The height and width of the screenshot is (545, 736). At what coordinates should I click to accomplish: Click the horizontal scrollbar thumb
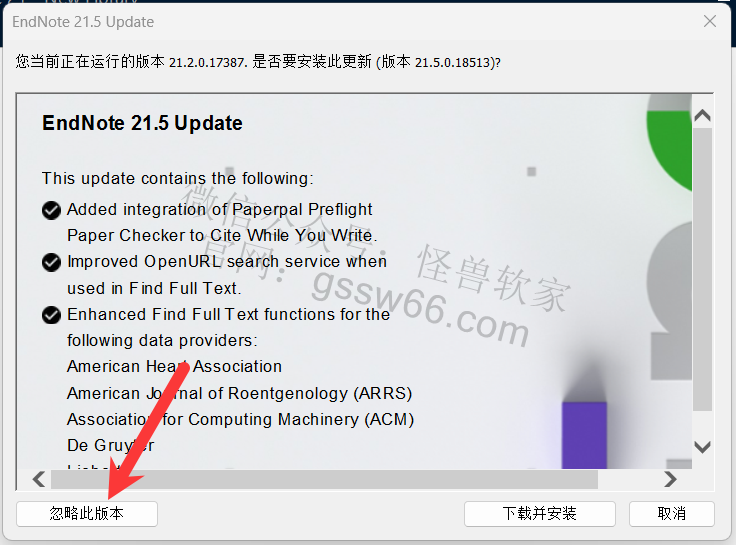click(324, 479)
